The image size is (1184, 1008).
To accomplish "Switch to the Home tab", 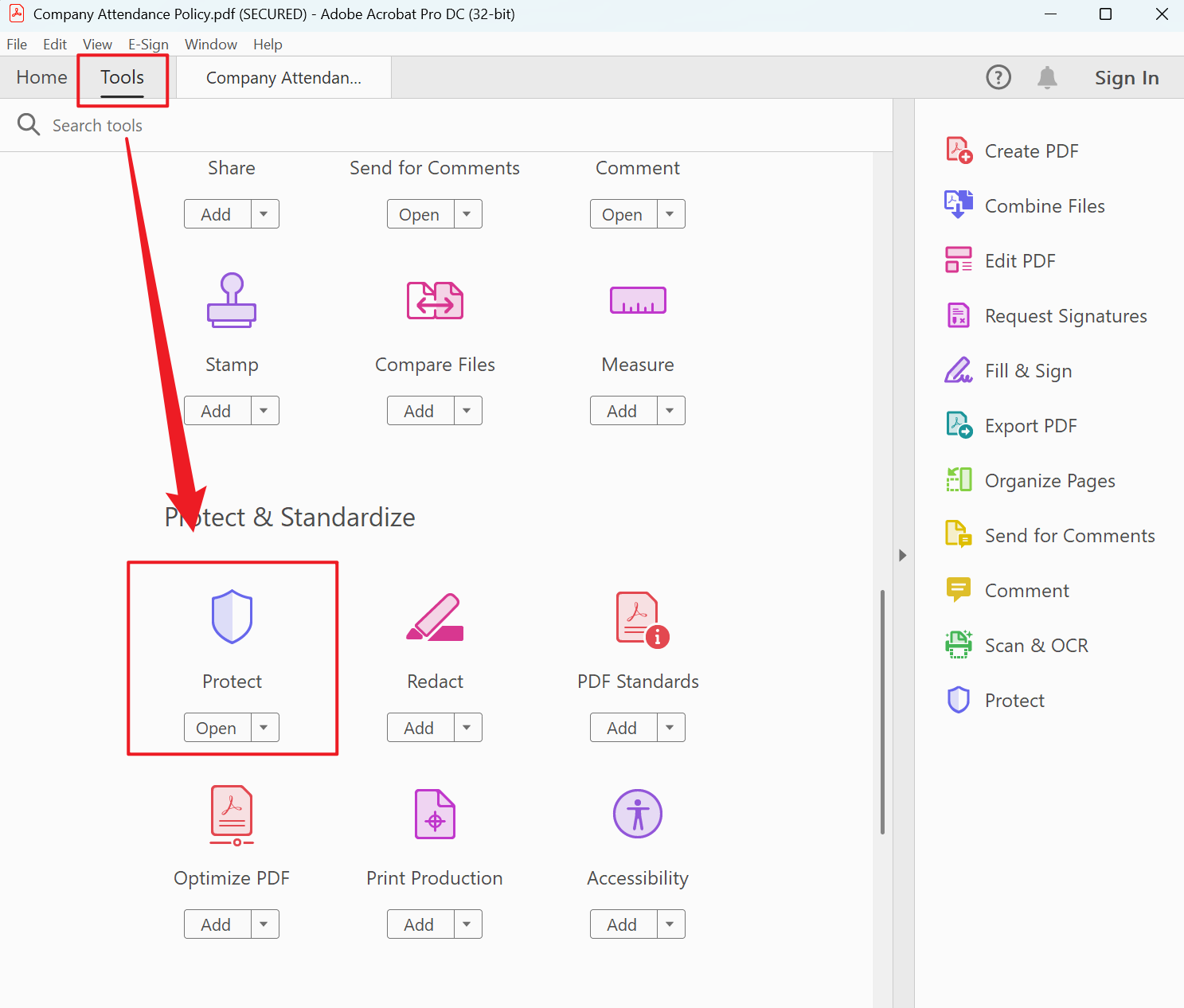I will [41, 77].
